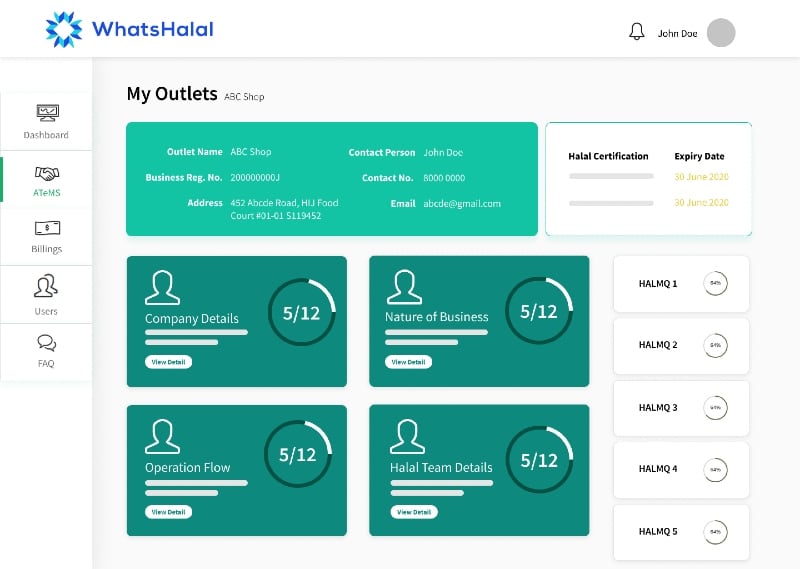Click the Outlet Name value ABC Shop
The height and width of the screenshot is (569, 800).
[x=251, y=152]
